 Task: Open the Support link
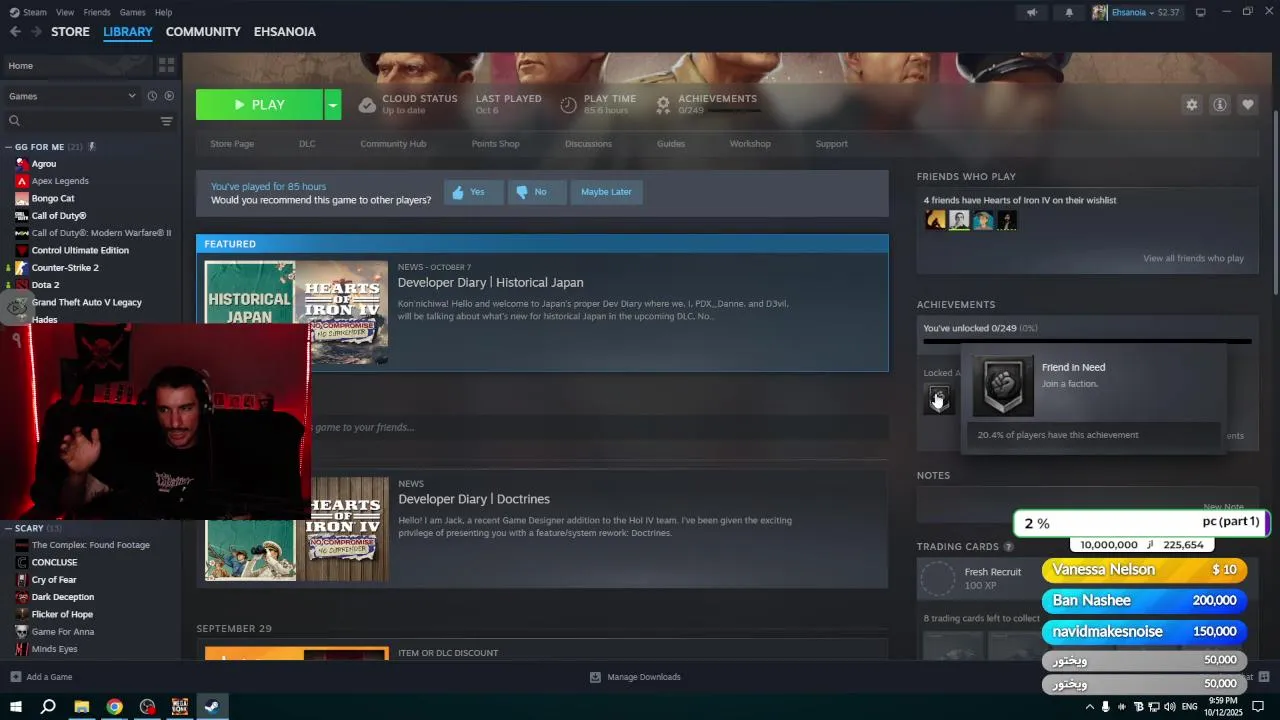click(831, 144)
